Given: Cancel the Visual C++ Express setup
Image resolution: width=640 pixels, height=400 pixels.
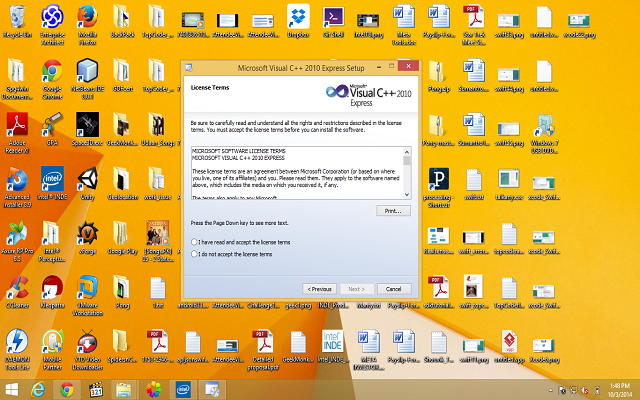Looking at the screenshot, I should [x=394, y=289].
